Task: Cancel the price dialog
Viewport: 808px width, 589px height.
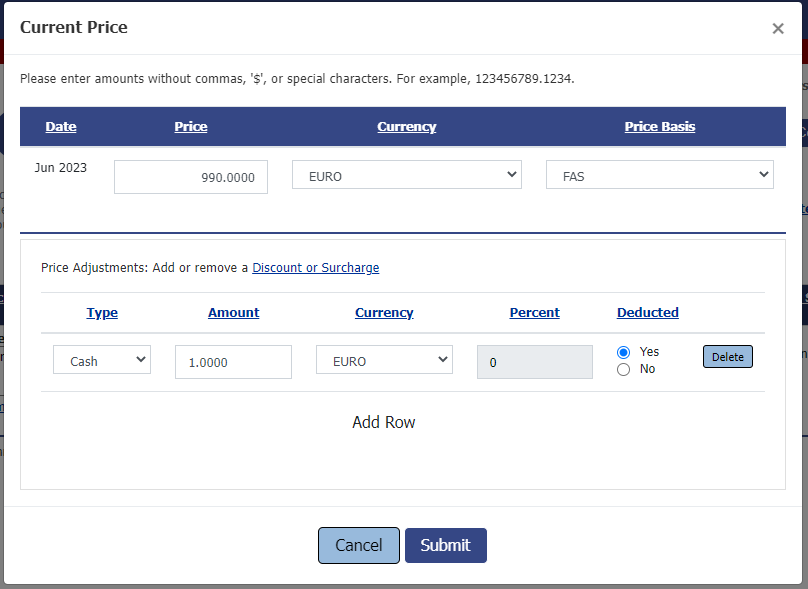Action: tap(359, 545)
